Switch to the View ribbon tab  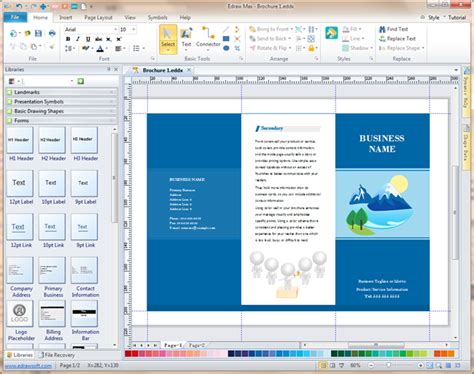coord(130,17)
